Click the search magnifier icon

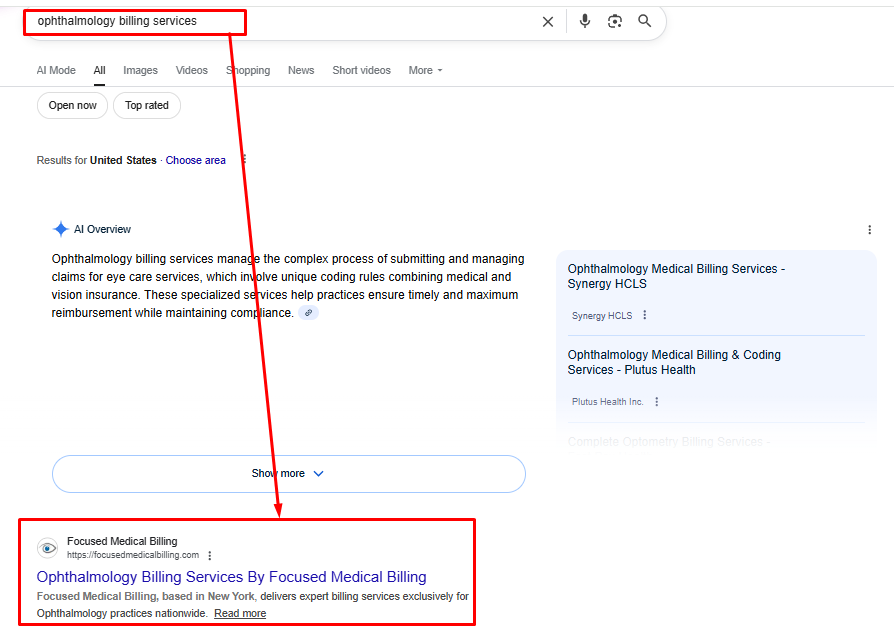click(x=644, y=21)
